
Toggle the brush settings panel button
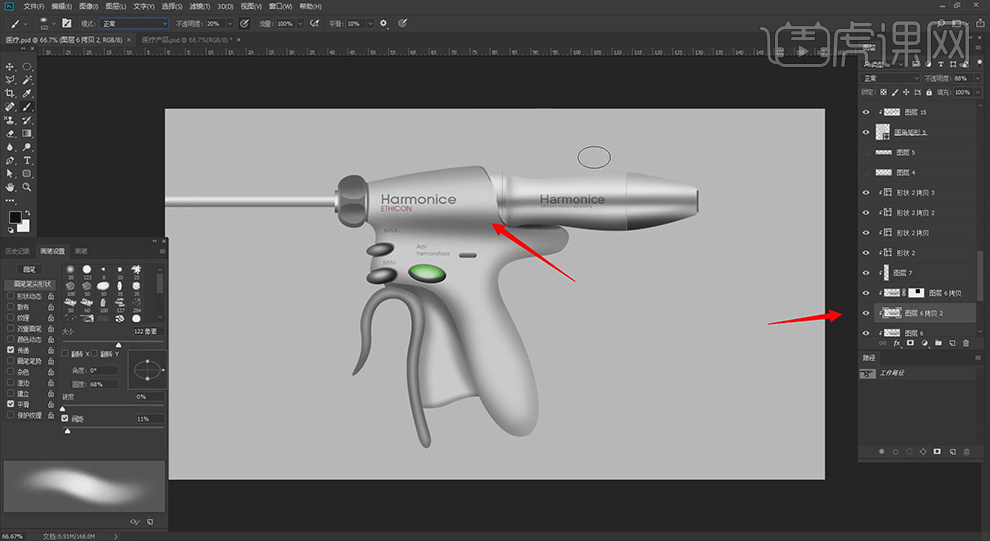pos(67,23)
